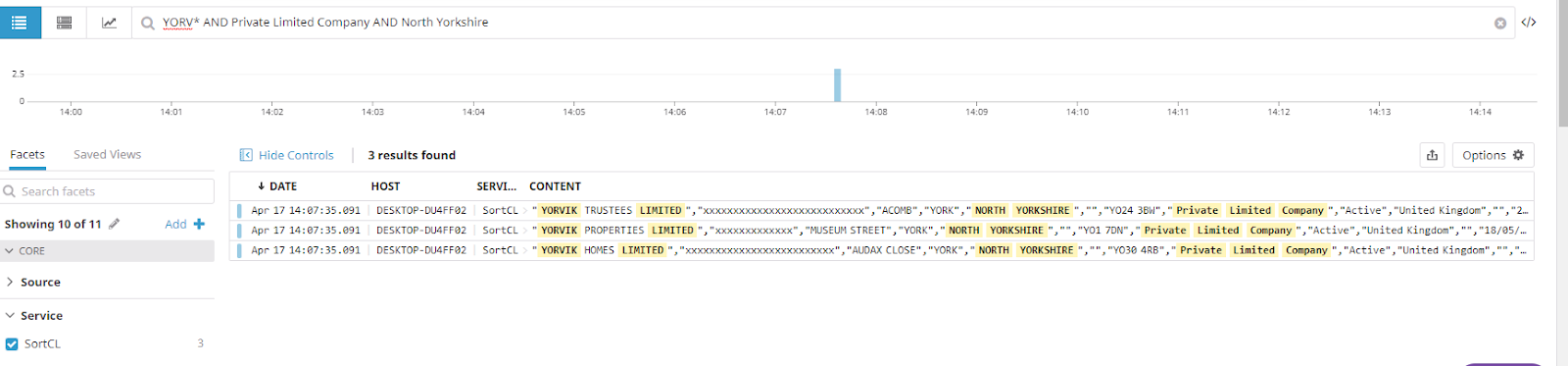This screenshot has width=1568, height=366.
Task: Click the histogram bar at 14:07
Action: point(837,85)
